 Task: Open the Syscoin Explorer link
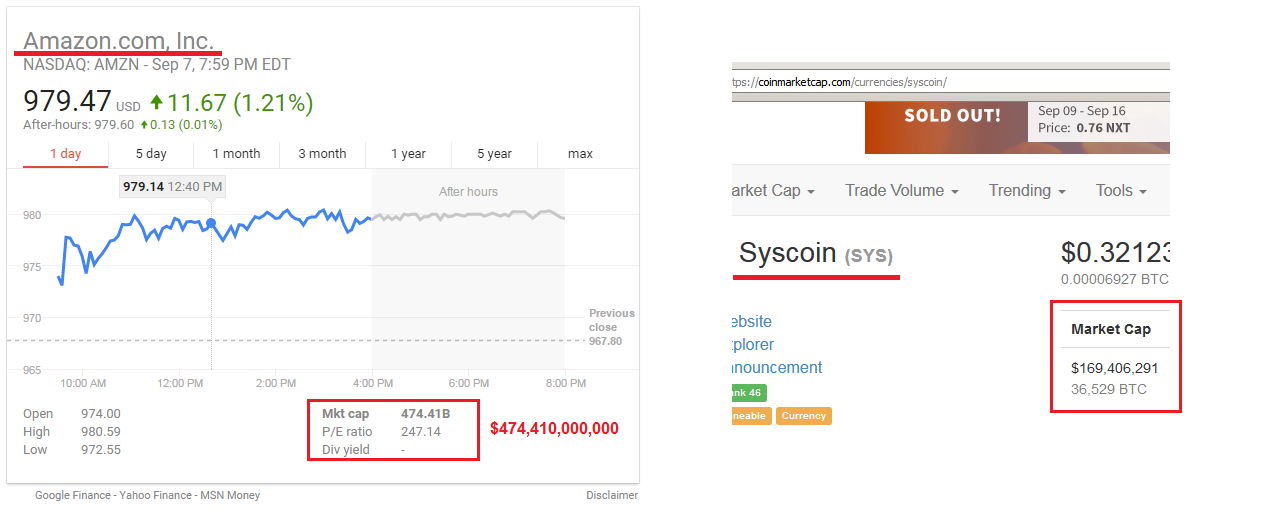pyautogui.click(x=754, y=344)
